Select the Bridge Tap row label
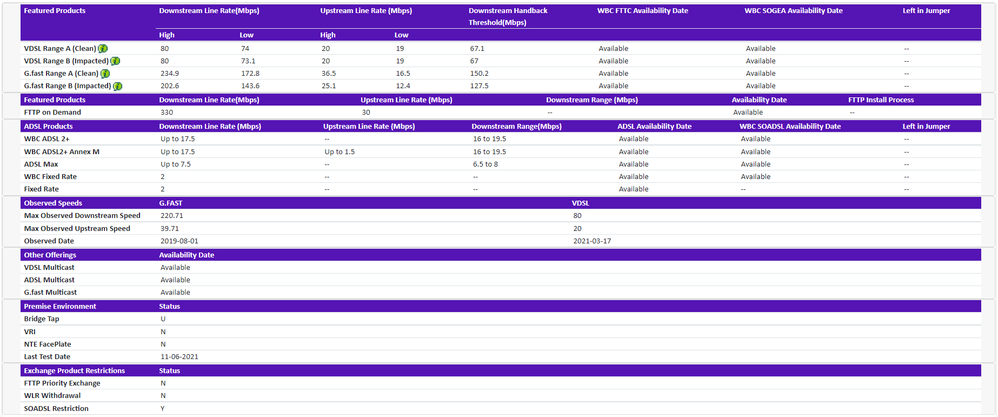Screen dimensions: 998x417 39,318
